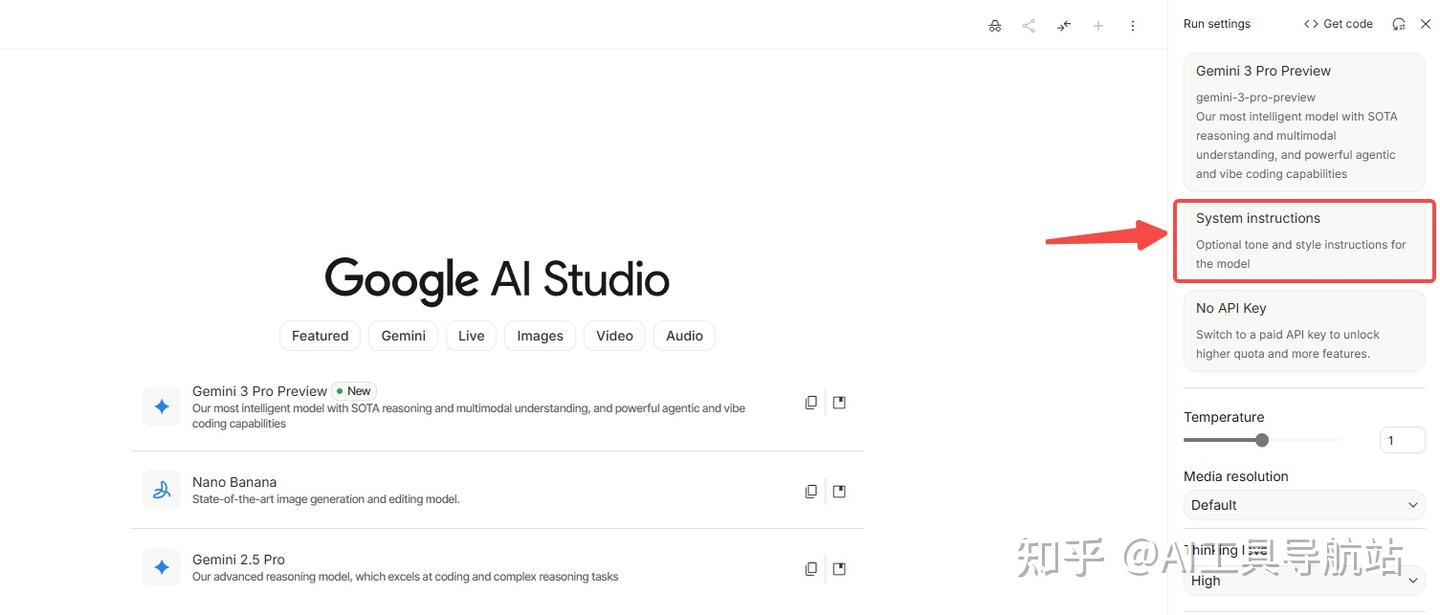This screenshot has height=615, width=1440.
Task: Switch to the Images filter tab
Action: [540, 336]
